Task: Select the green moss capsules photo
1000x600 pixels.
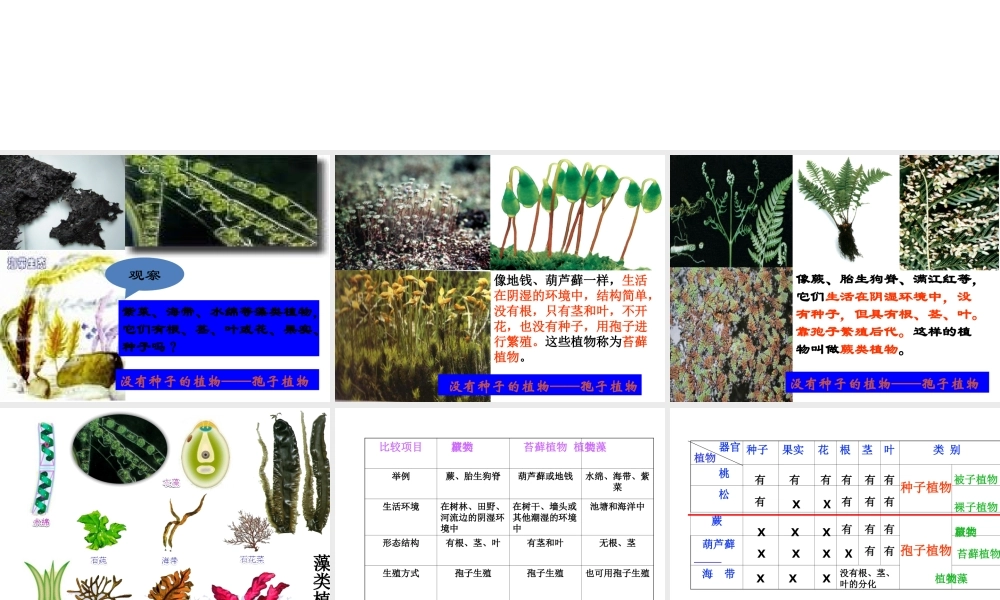Action: pyautogui.click(x=578, y=212)
